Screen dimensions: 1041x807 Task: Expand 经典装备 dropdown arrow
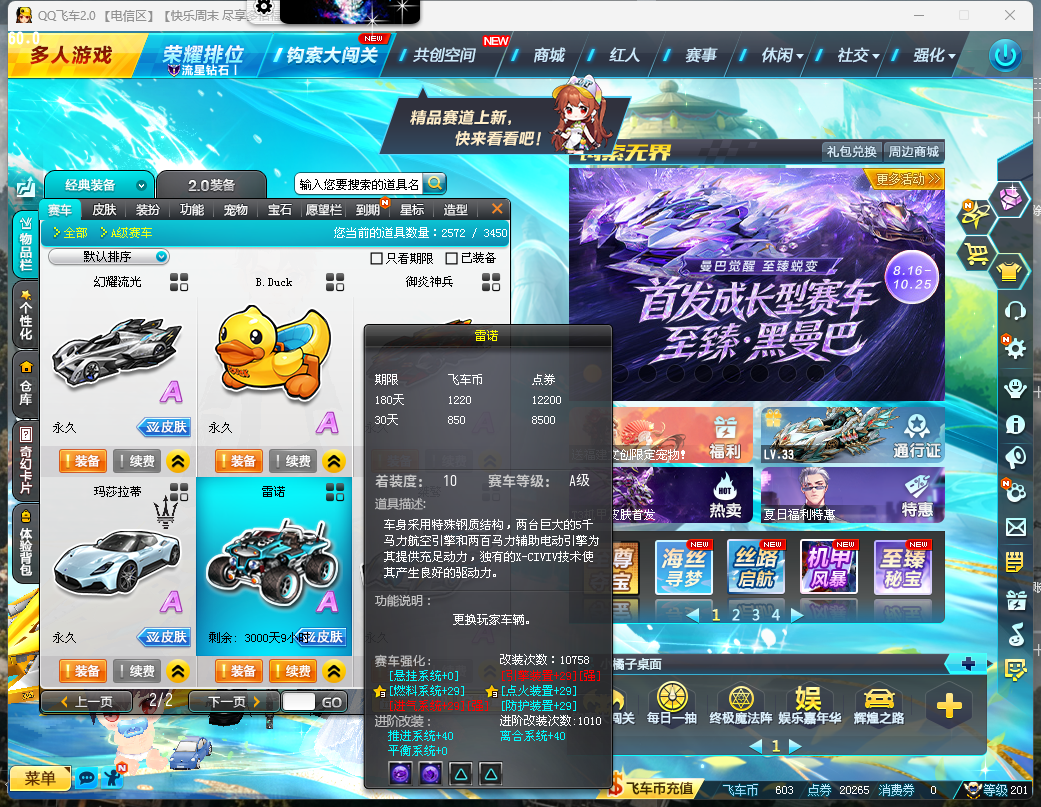pos(141,185)
